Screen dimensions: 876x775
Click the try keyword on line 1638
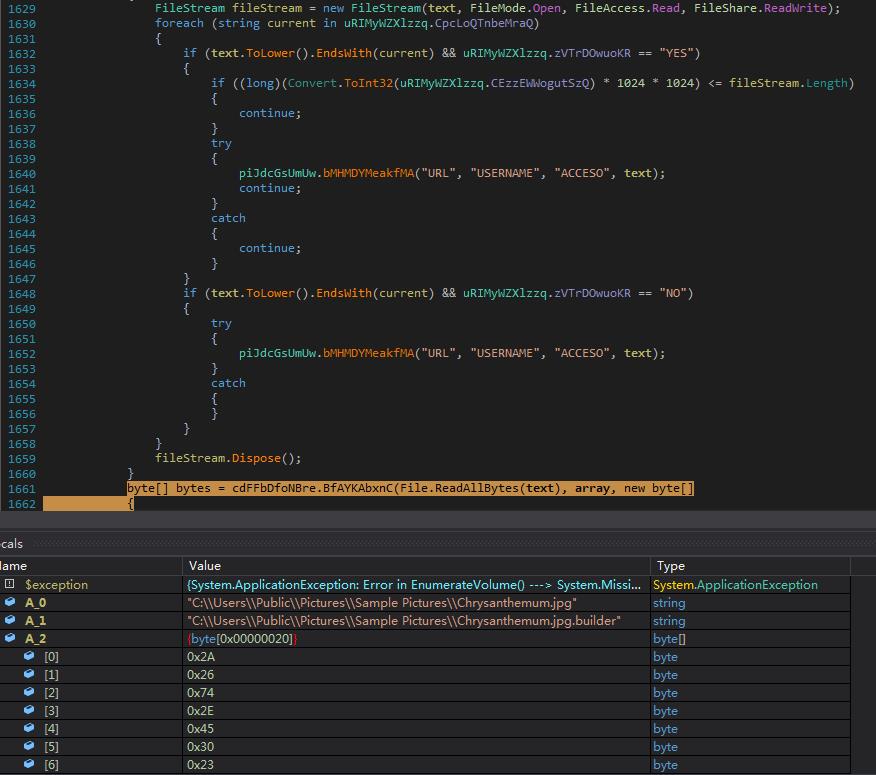[221, 144]
